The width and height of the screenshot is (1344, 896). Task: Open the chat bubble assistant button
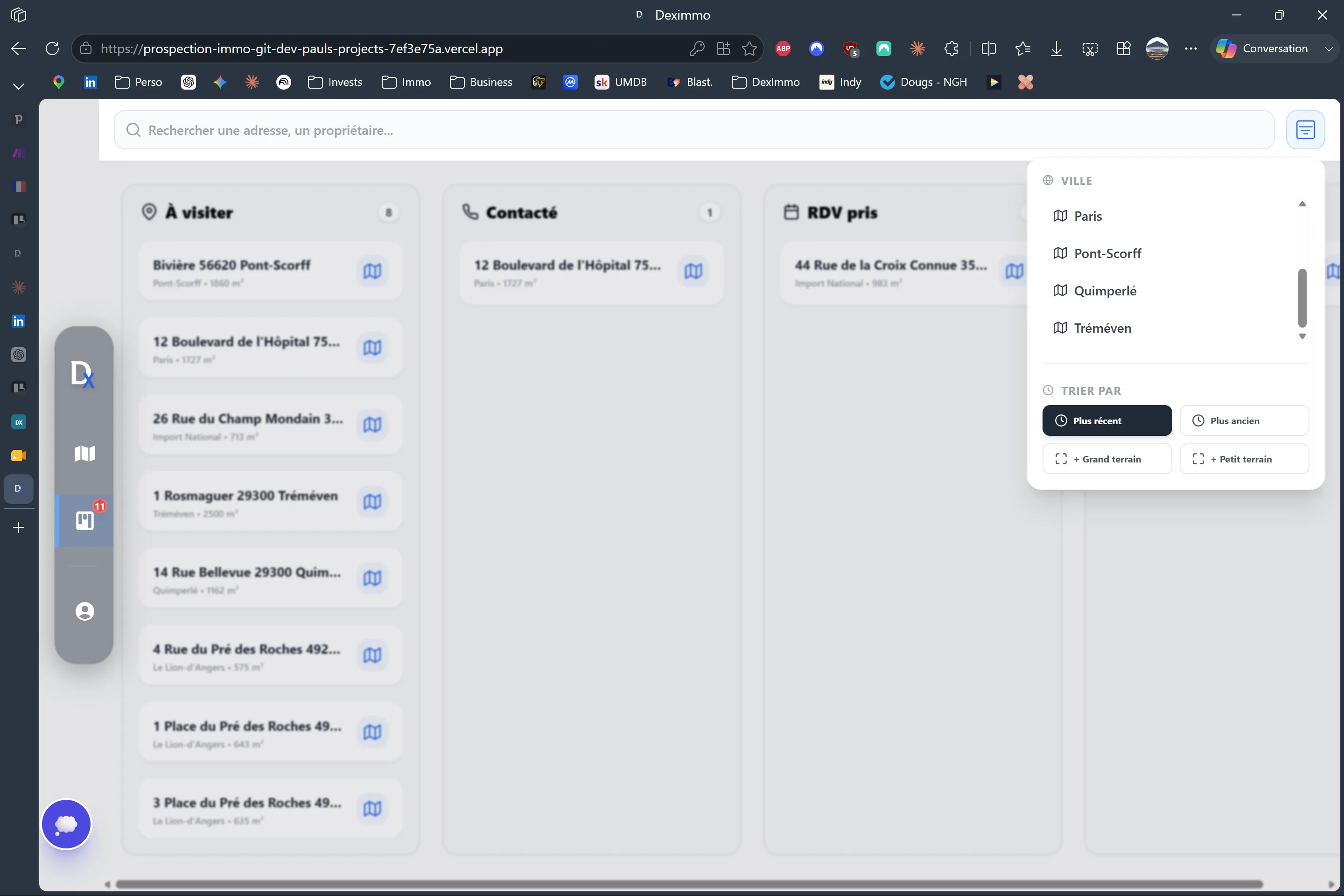point(66,824)
